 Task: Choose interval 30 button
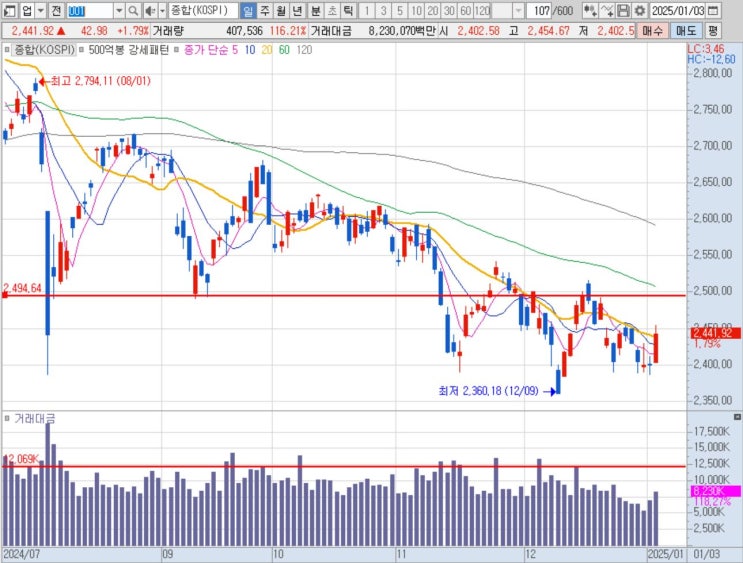point(449,10)
